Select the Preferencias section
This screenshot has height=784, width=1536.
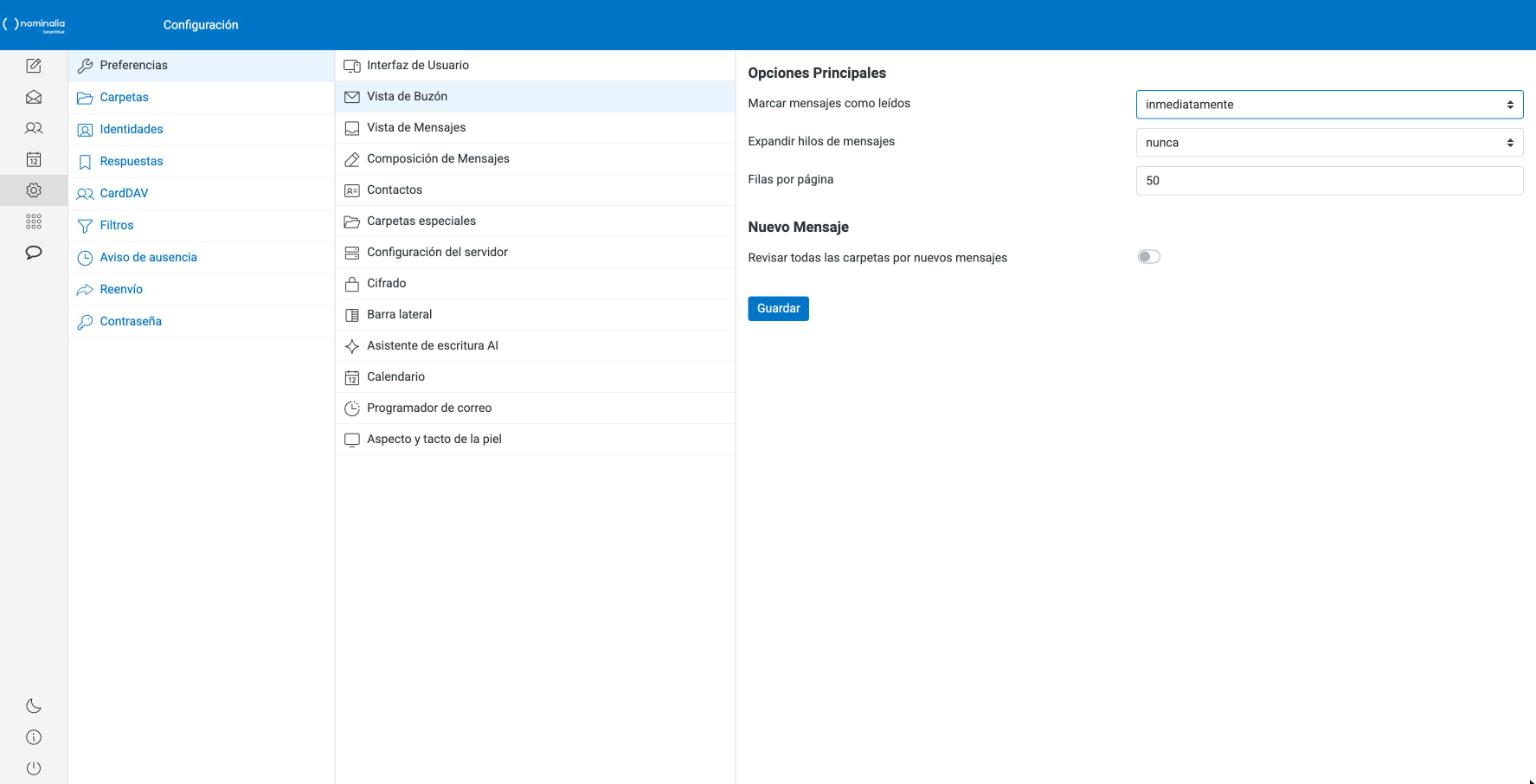(x=201, y=65)
